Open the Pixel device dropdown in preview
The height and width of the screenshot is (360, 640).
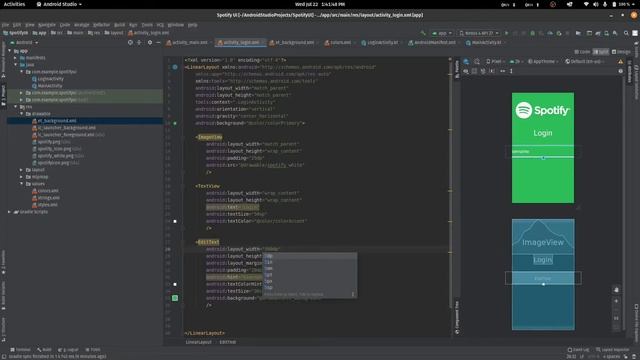495,62
